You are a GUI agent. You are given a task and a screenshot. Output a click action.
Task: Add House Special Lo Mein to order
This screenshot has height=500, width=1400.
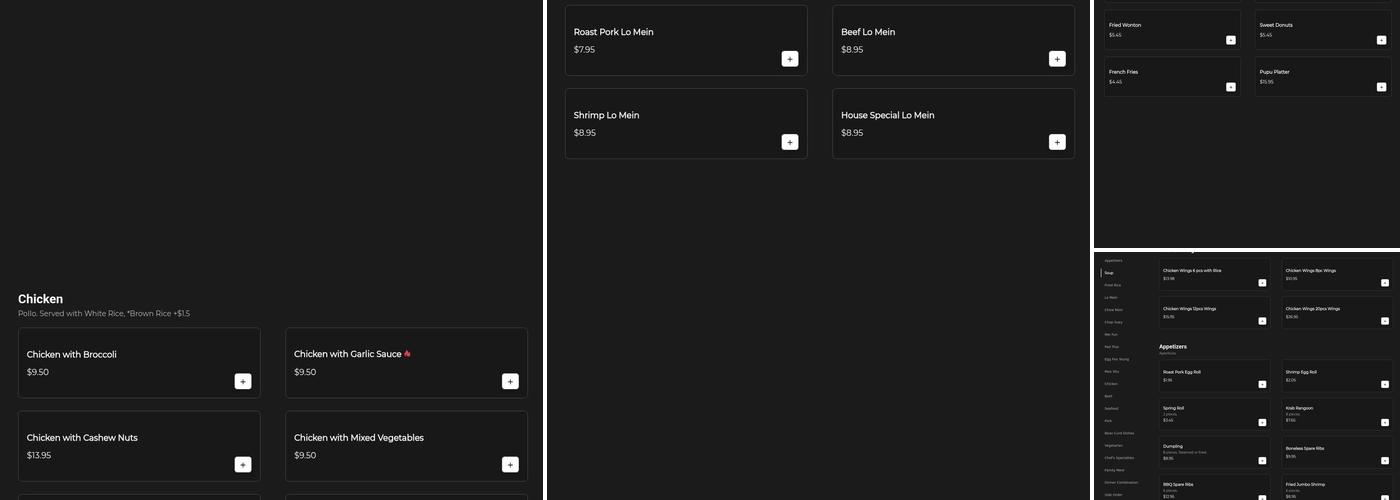(1057, 142)
